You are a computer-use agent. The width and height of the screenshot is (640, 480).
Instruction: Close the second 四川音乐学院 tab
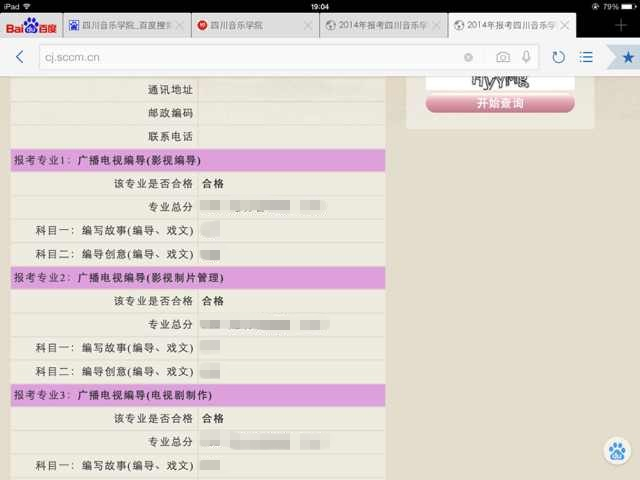click(308, 26)
